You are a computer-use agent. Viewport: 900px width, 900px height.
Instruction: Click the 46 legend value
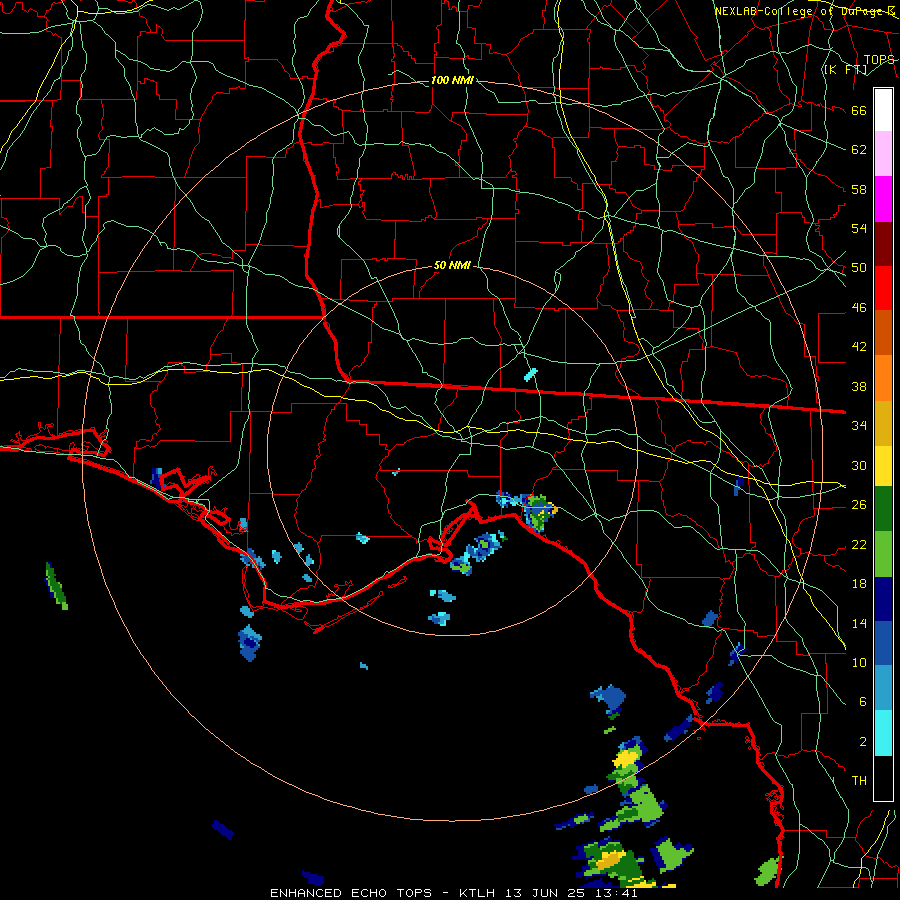click(x=859, y=308)
